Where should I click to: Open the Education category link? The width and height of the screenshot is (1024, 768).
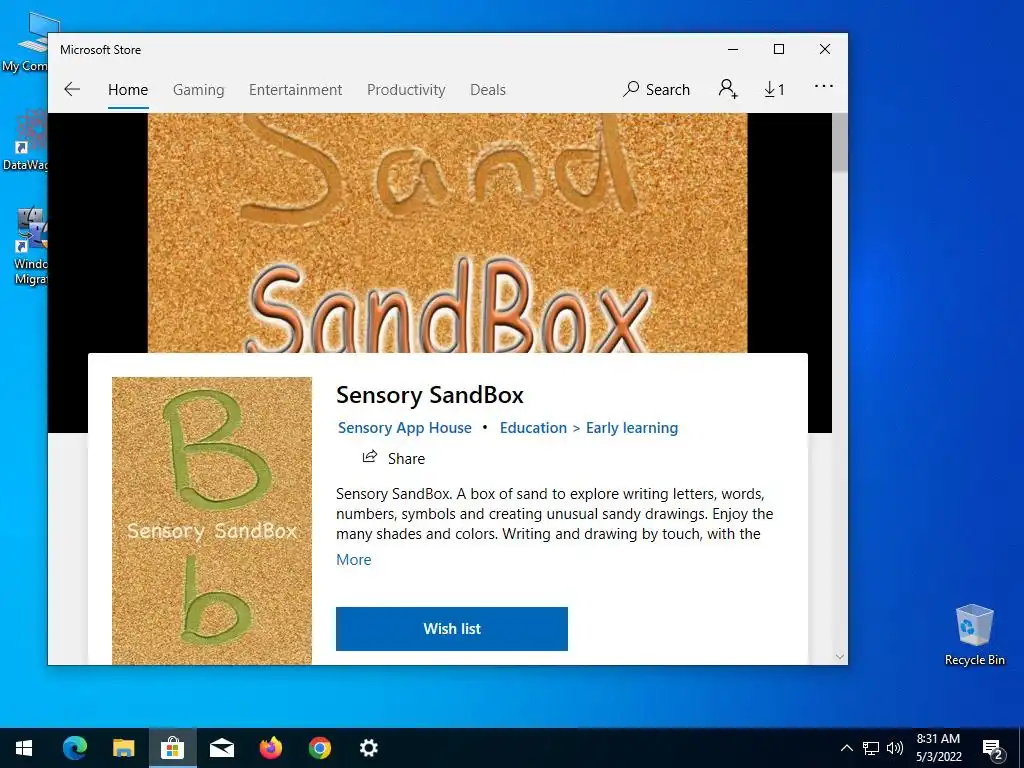click(x=533, y=428)
